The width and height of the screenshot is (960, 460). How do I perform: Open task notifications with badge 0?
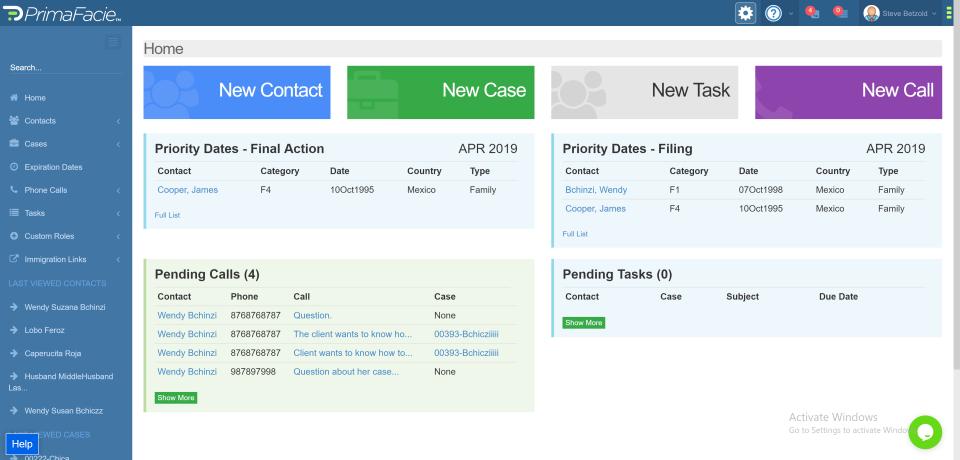841,13
